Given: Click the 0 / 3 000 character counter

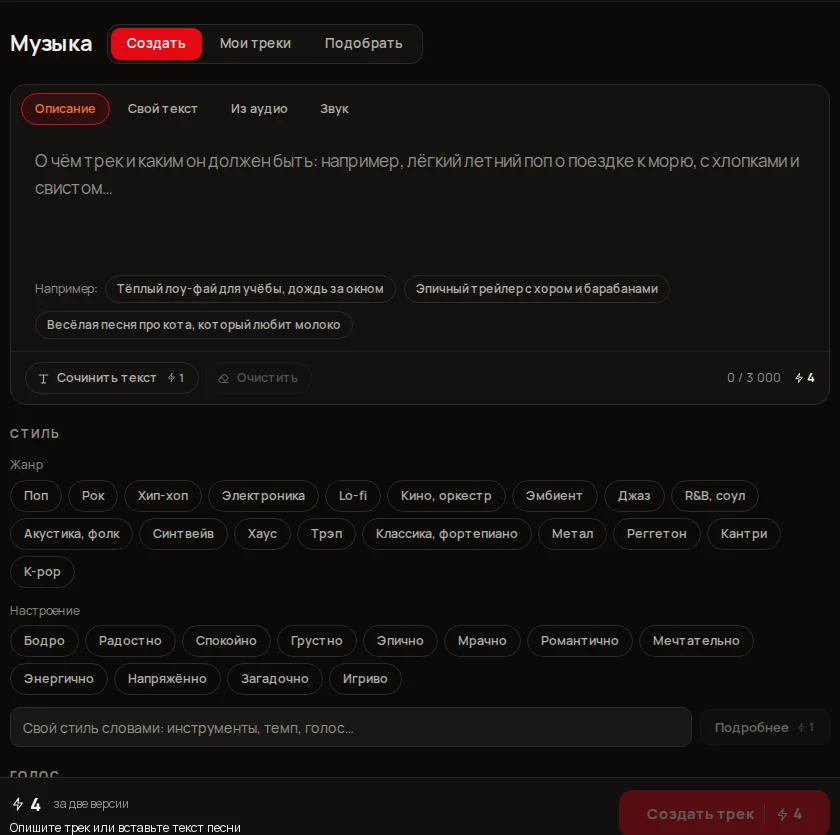Looking at the screenshot, I should coord(753,378).
